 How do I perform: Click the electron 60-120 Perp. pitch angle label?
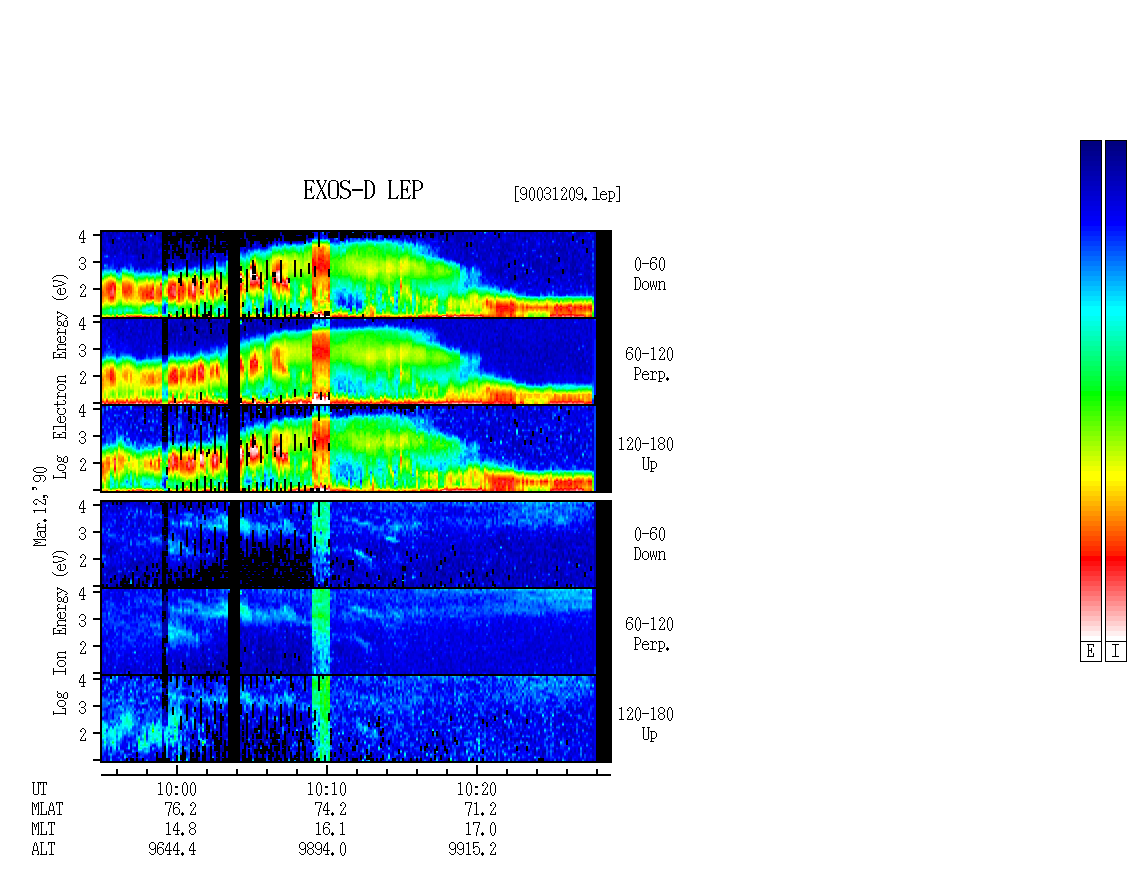click(649, 364)
